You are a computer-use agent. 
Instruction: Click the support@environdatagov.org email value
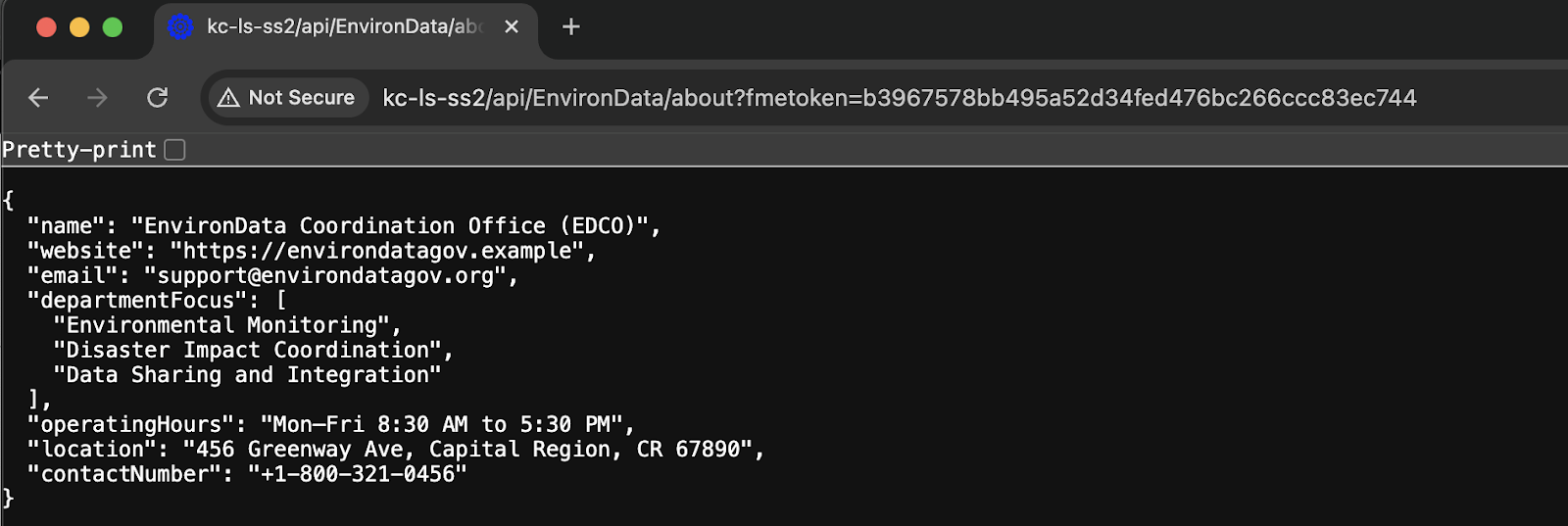click(325, 276)
